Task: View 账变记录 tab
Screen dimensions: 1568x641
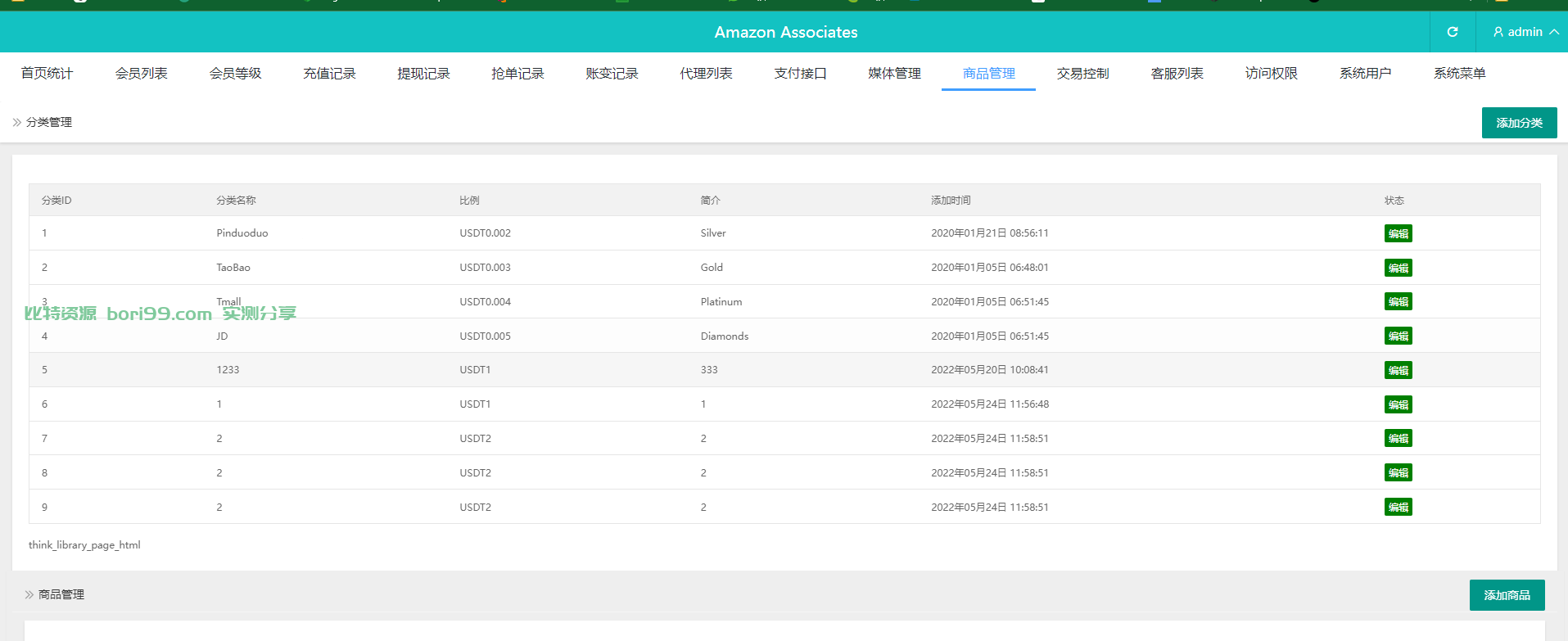Action: coord(612,73)
